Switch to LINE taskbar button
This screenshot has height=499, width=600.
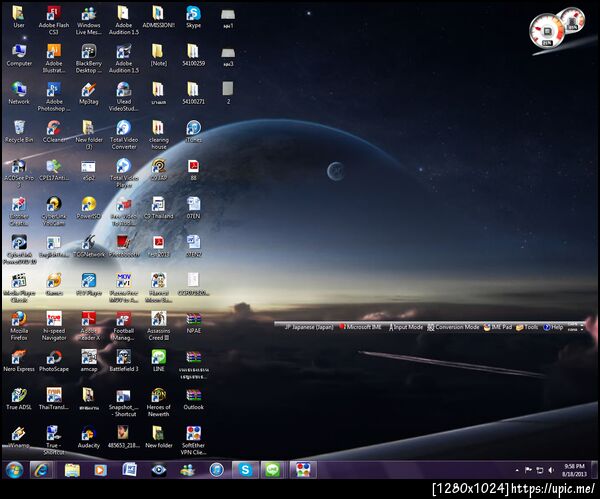272,470
